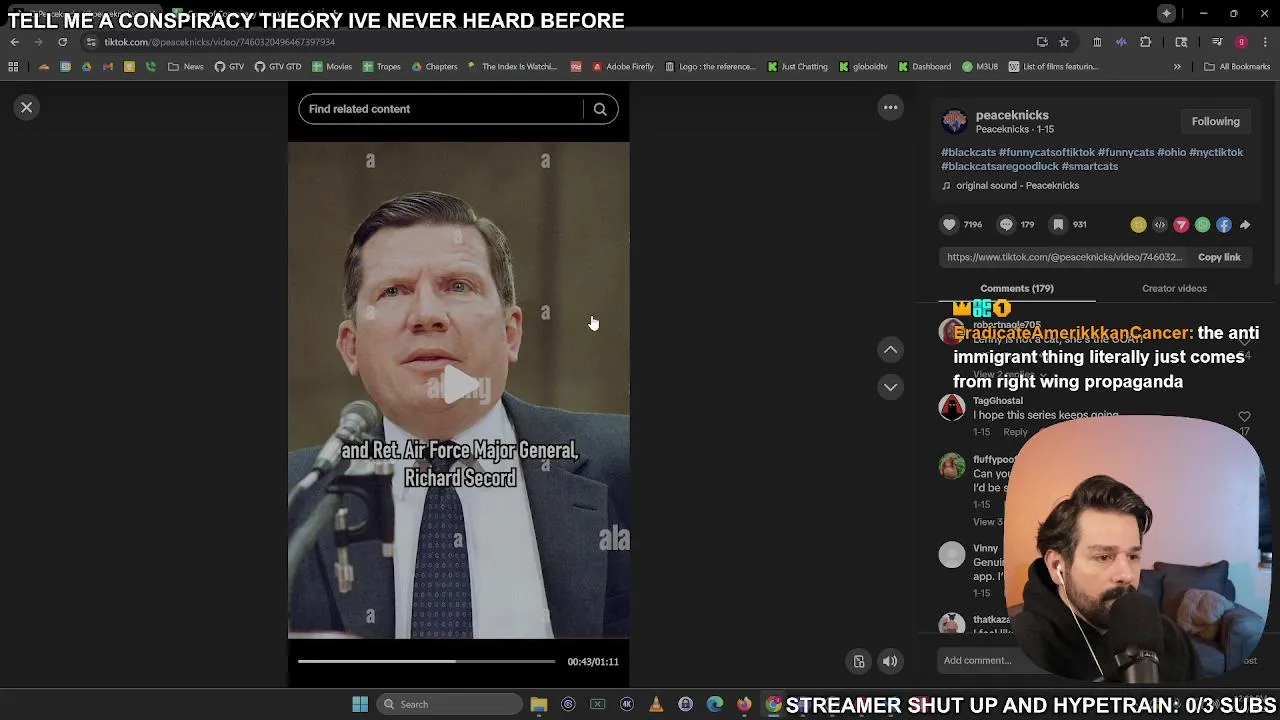Click the yellow repost share icon
The image size is (1280, 720).
1138,225
